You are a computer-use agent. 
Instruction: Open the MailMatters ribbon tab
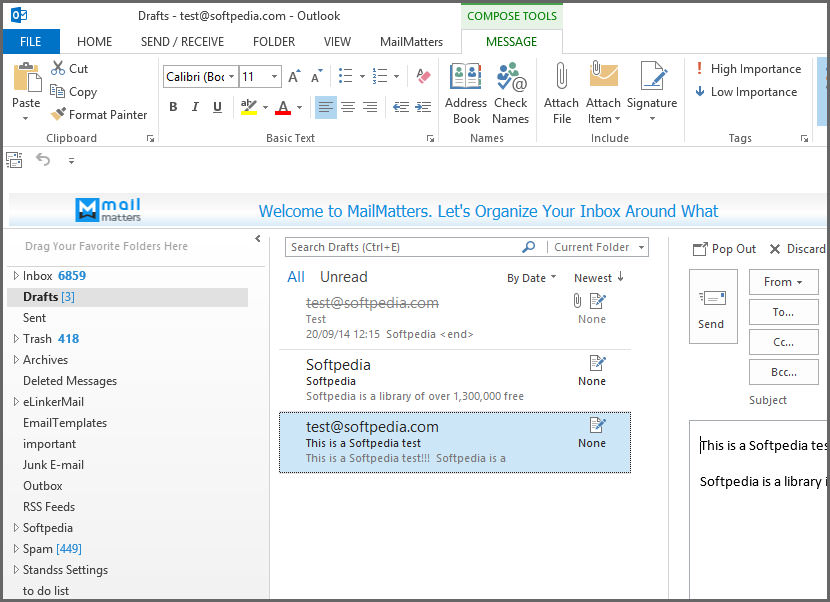pos(411,42)
